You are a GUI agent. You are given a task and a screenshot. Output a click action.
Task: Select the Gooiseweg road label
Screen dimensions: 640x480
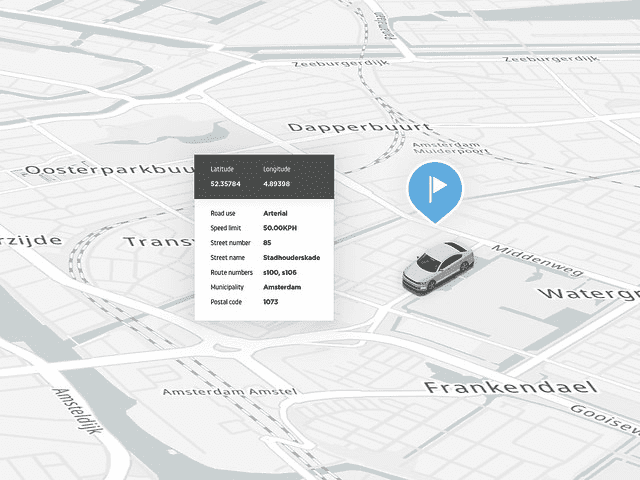pos(603,419)
